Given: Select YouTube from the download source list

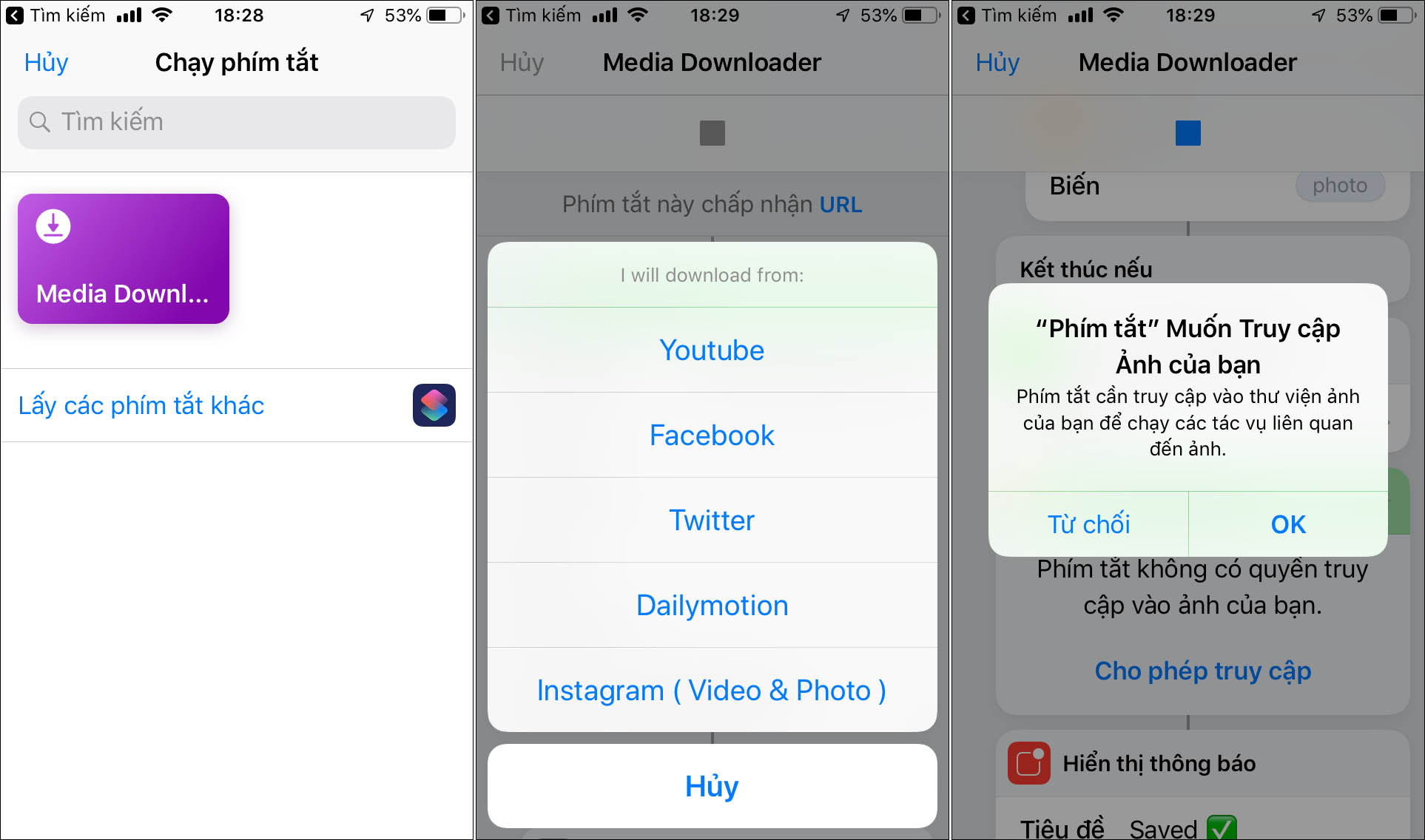Looking at the screenshot, I should tap(712, 348).
